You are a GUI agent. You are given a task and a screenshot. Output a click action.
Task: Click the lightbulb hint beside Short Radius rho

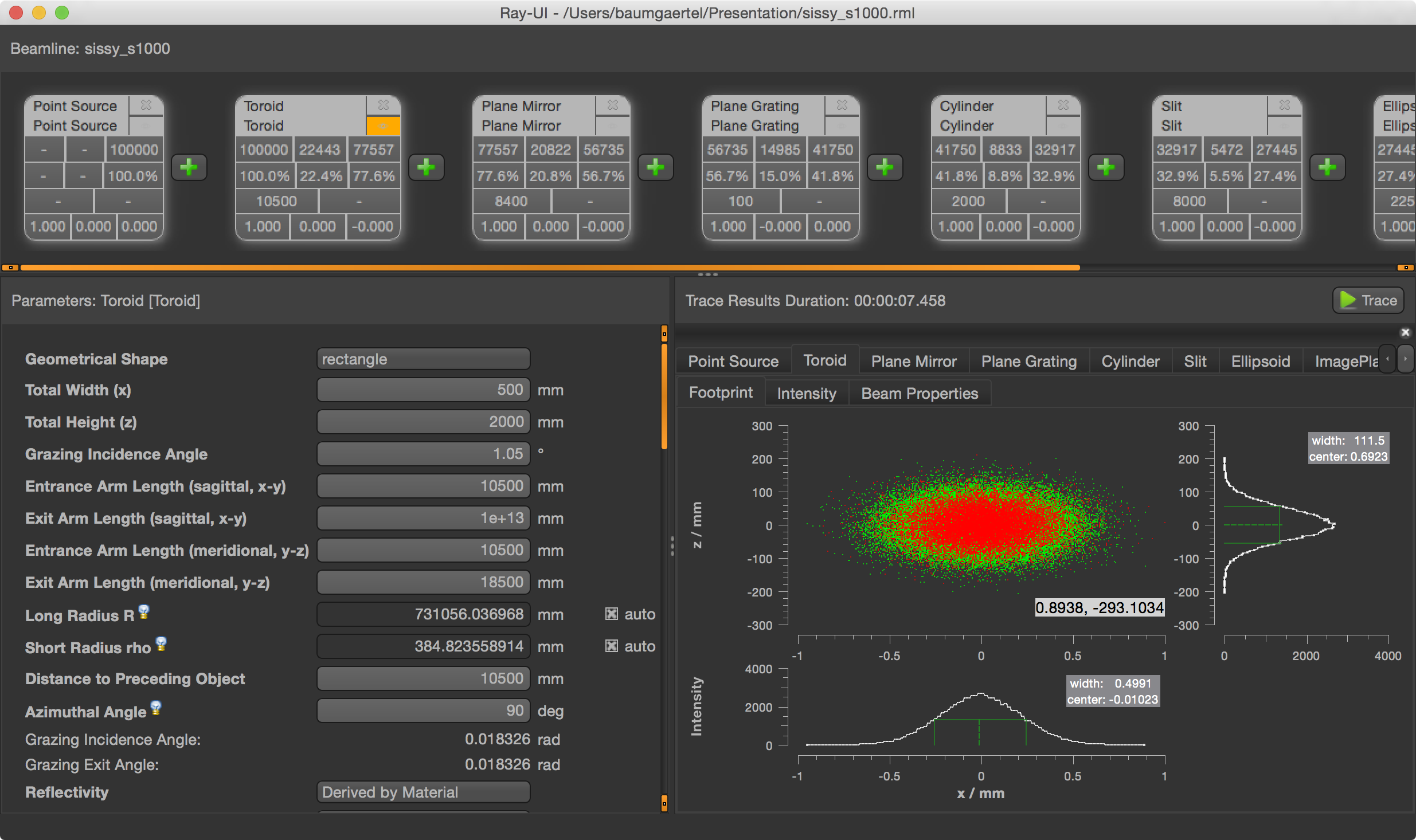pyautogui.click(x=161, y=644)
